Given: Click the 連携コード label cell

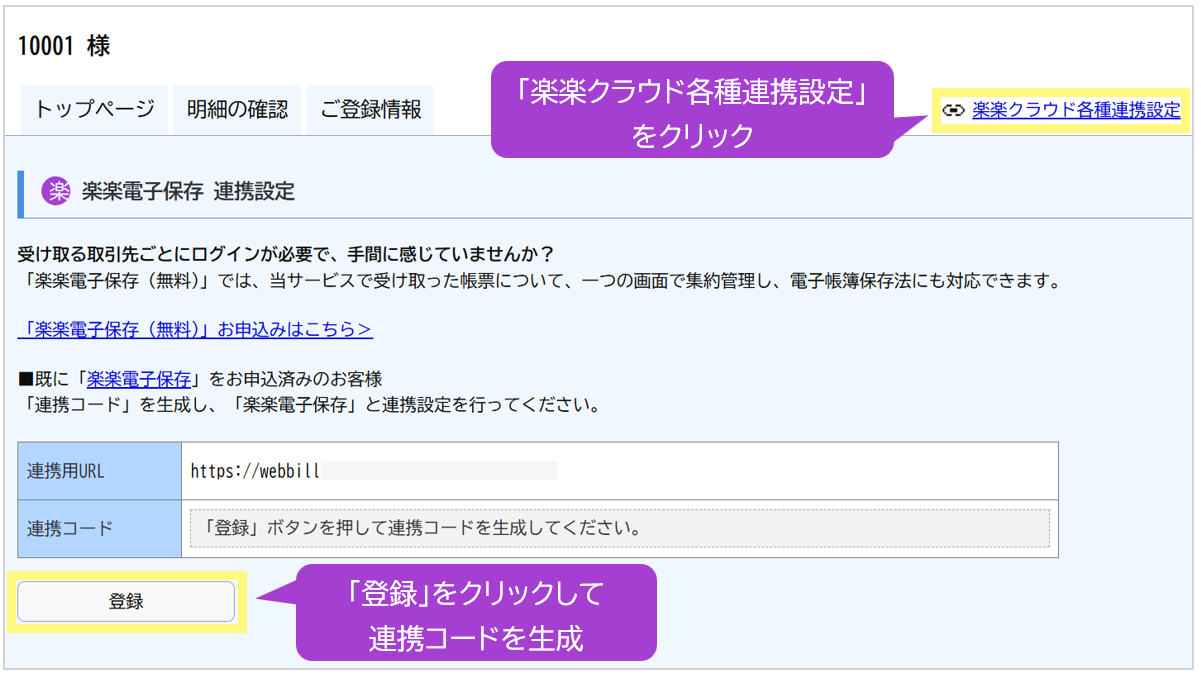Looking at the screenshot, I should point(100,528).
